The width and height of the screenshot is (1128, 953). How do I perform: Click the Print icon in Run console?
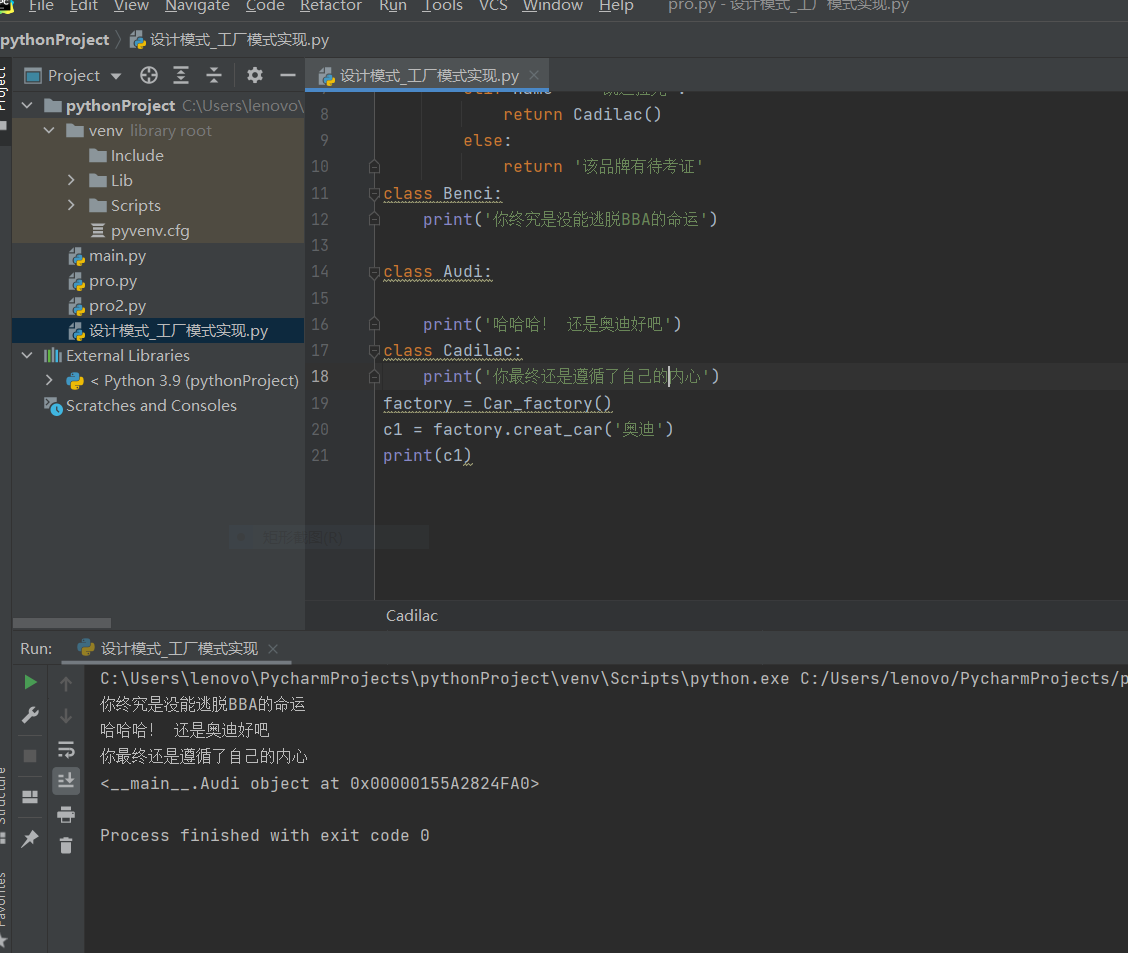[x=65, y=814]
